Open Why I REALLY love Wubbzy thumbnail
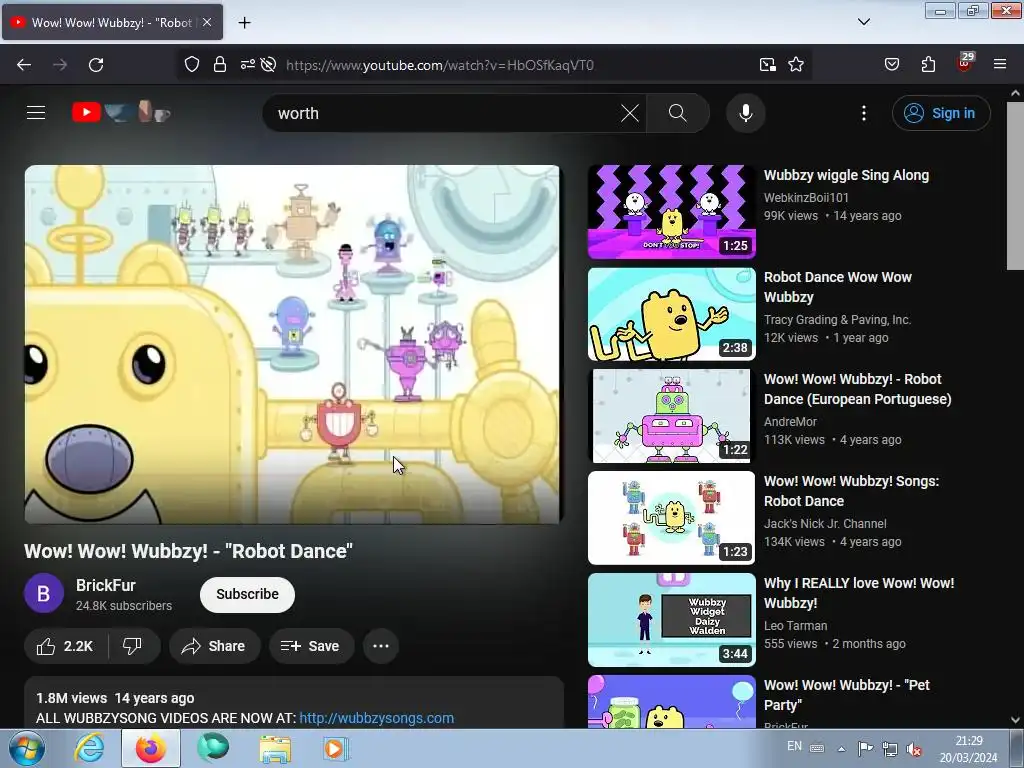The width and height of the screenshot is (1024, 768). [672, 620]
